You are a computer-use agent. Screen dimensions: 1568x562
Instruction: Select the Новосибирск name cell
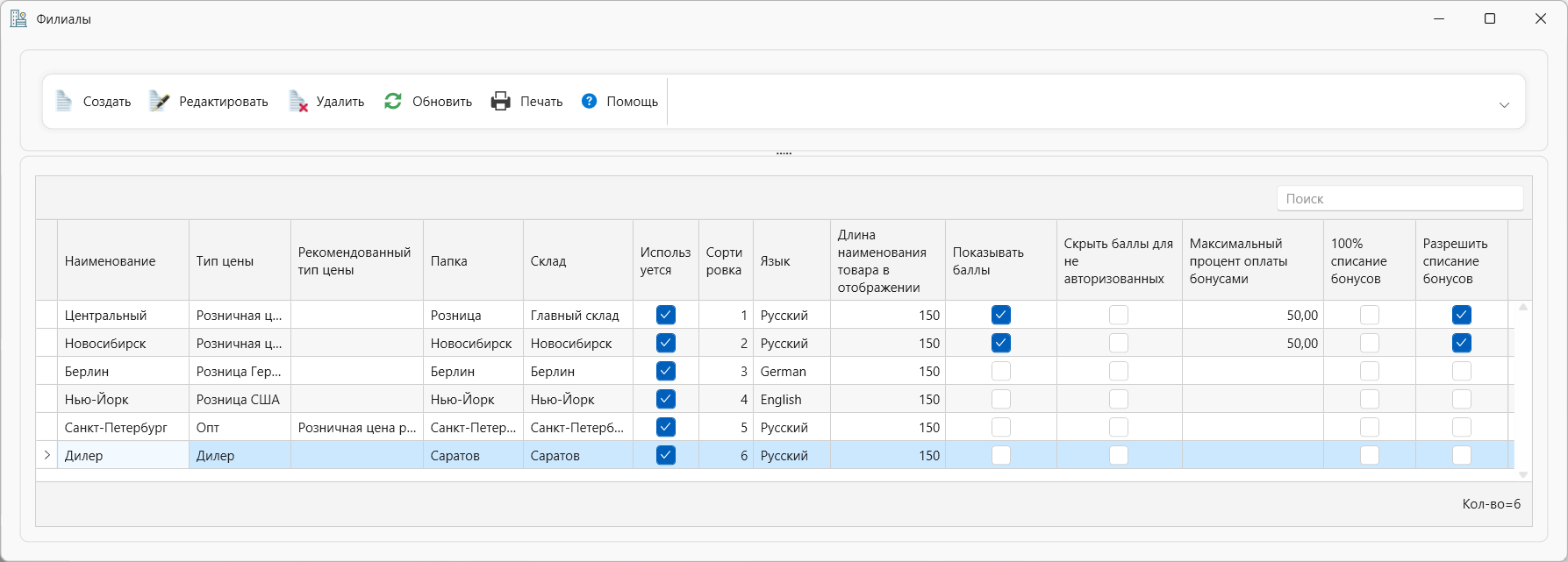tap(123, 343)
